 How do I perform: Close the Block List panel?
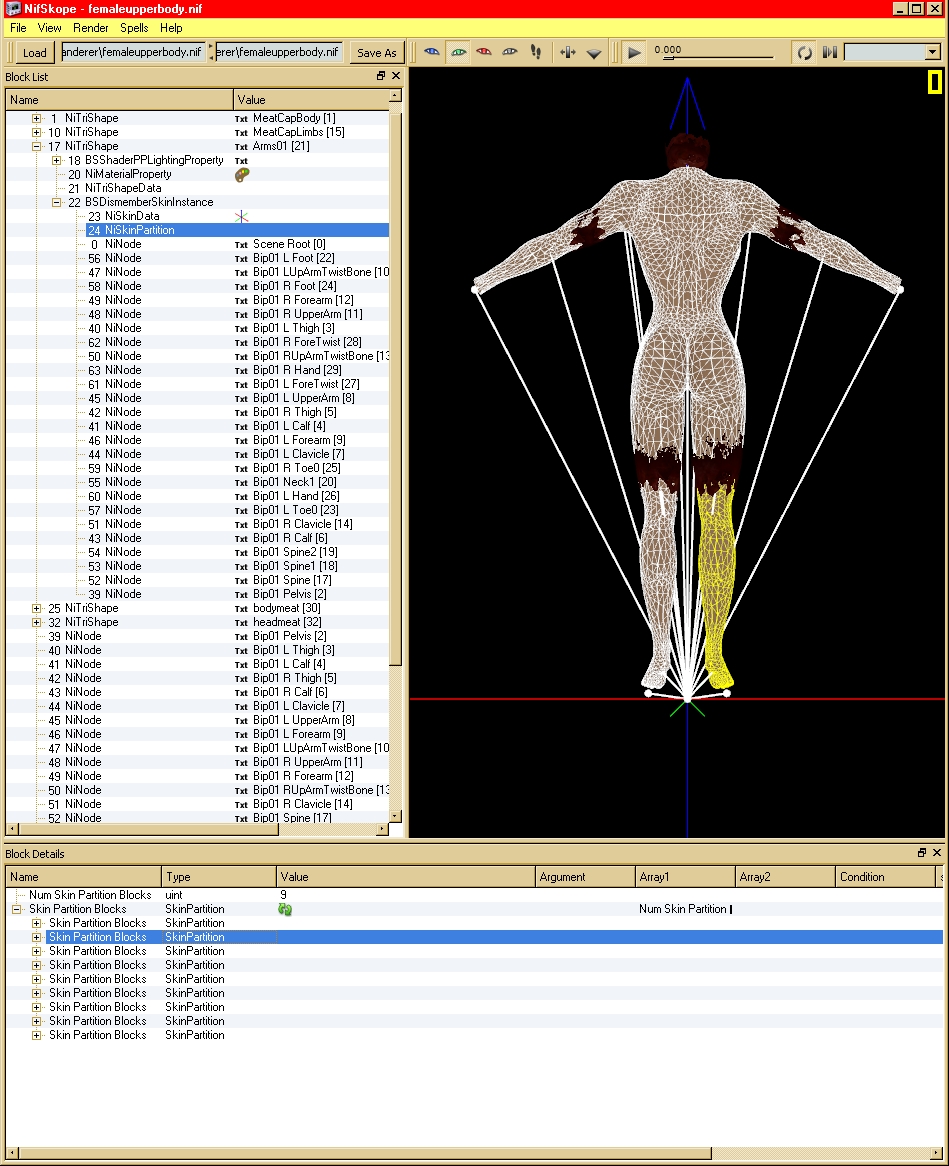(396, 76)
